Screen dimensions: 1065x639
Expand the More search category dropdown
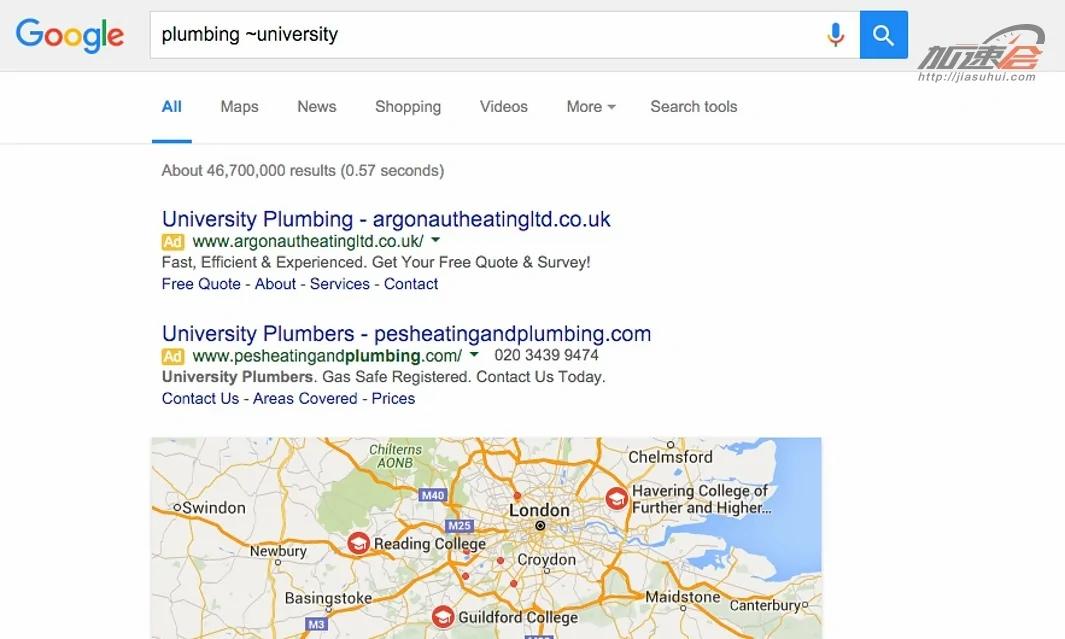coord(590,107)
